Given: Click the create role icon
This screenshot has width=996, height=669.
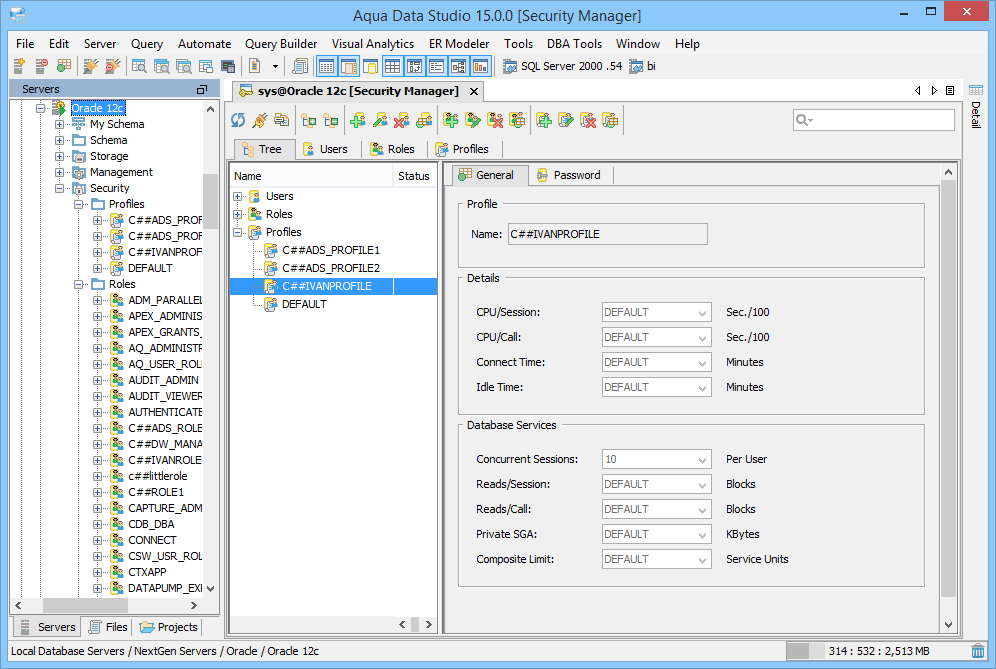Looking at the screenshot, I should coord(451,120).
